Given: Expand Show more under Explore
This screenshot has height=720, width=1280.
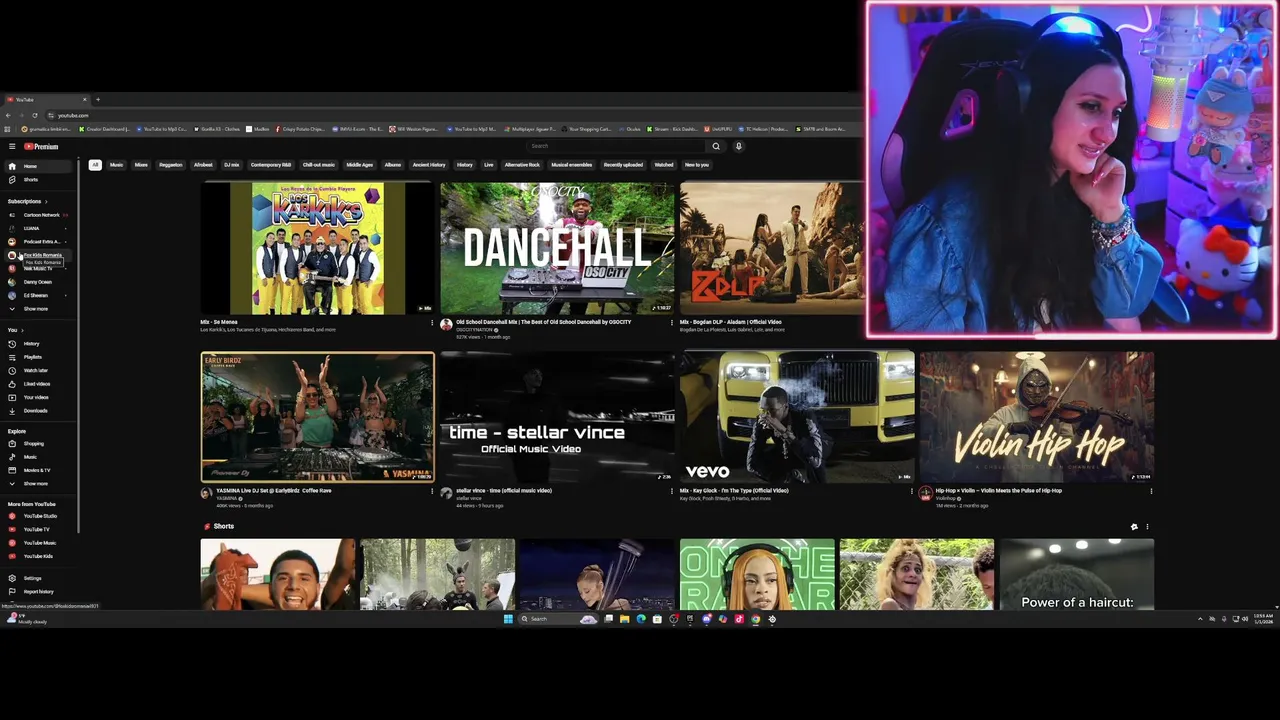Looking at the screenshot, I should pos(35,484).
